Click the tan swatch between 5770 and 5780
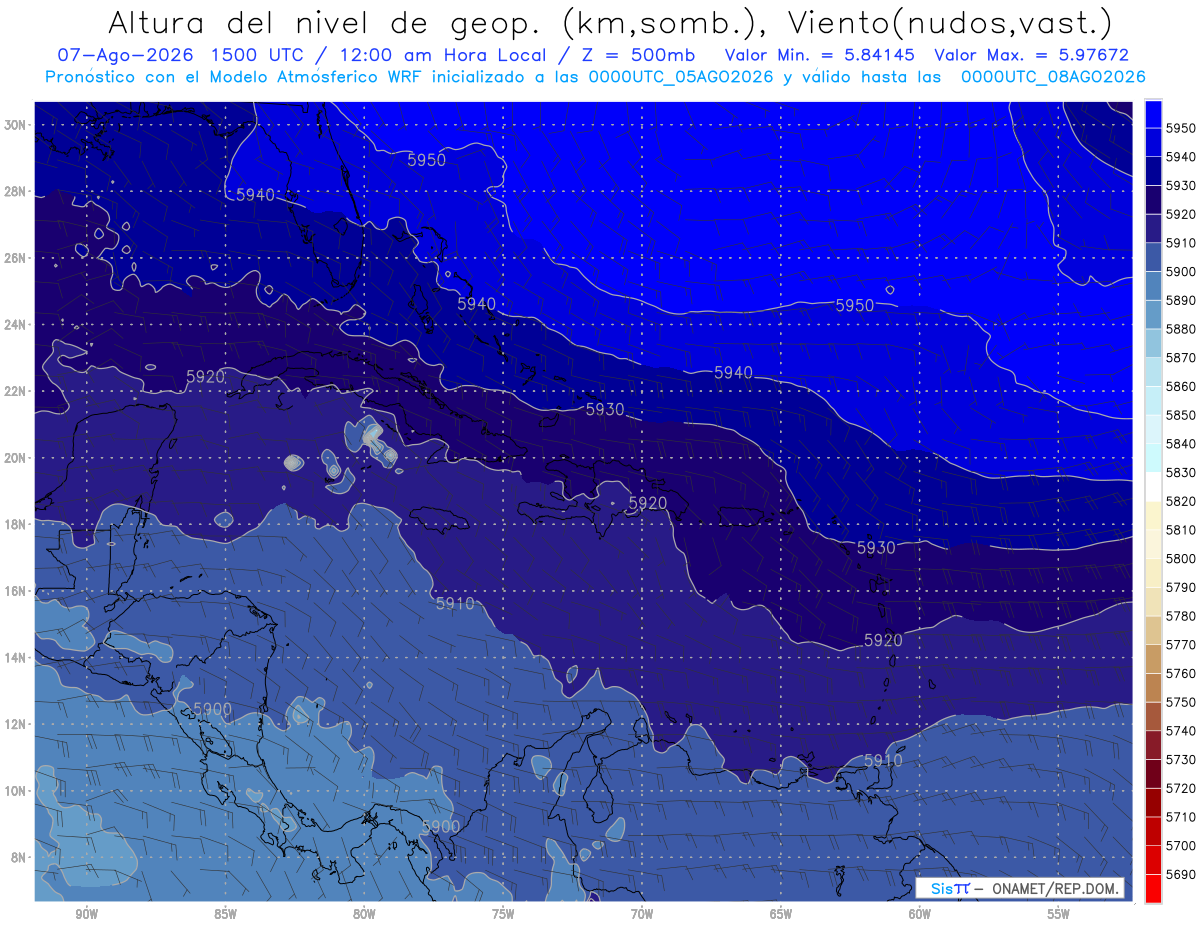This screenshot has width=1200, height=927. pyautogui.click(x=1153, y=630)
